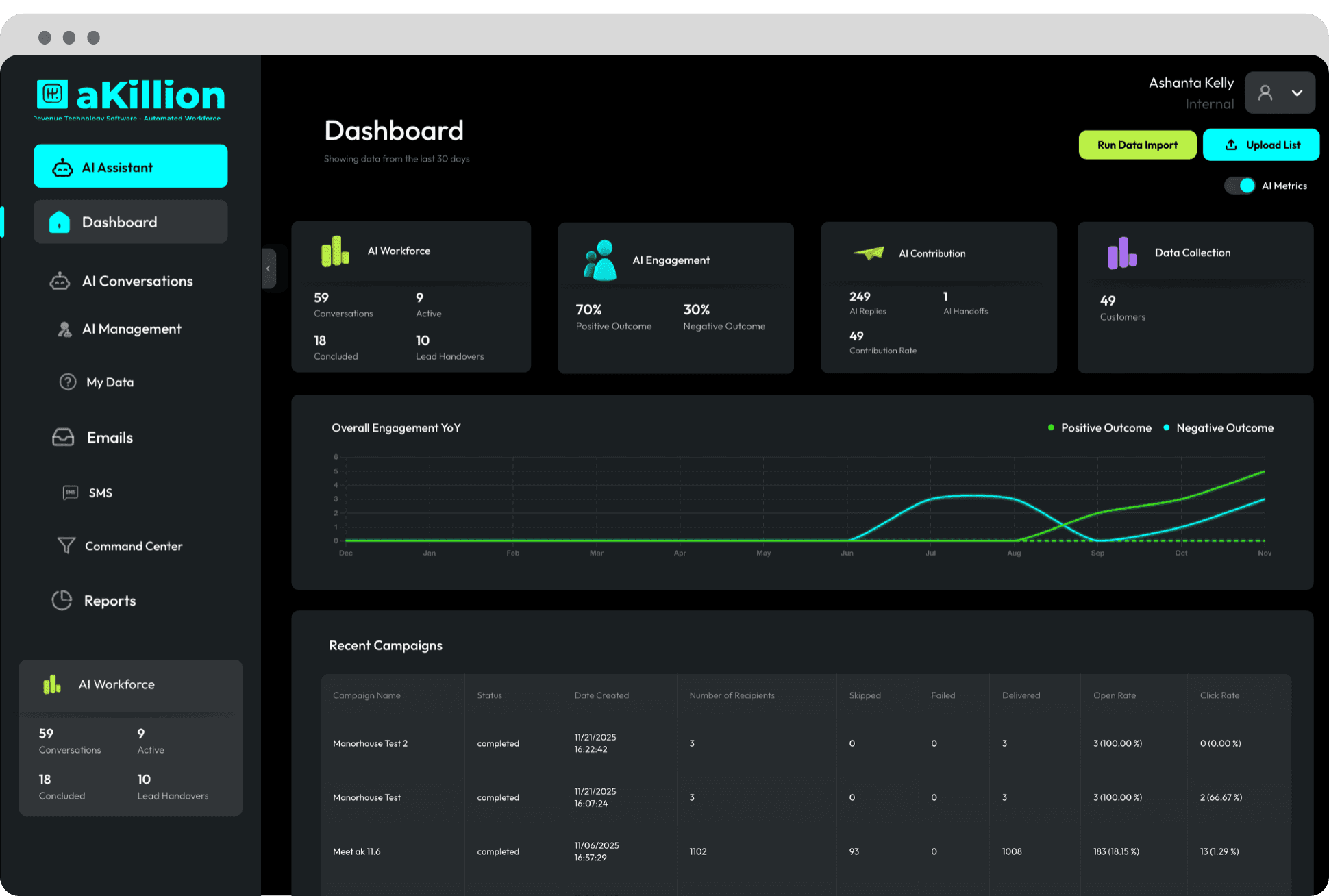Open AI Conversations via its sidebar icon
This screenshot has width=1329, height=896.
[60, 281]
